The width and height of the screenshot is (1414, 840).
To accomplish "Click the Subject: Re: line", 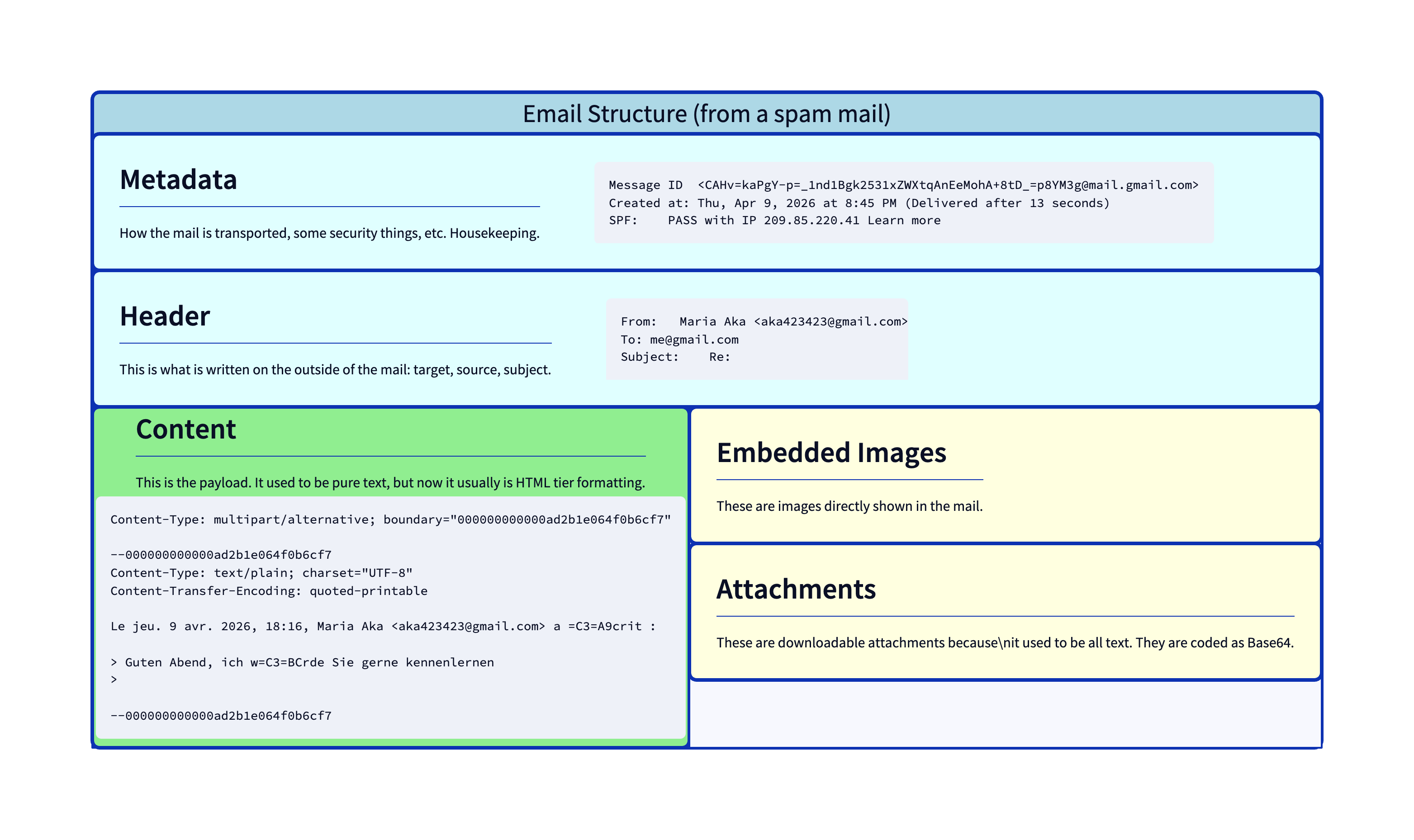I will coord(675,357).
